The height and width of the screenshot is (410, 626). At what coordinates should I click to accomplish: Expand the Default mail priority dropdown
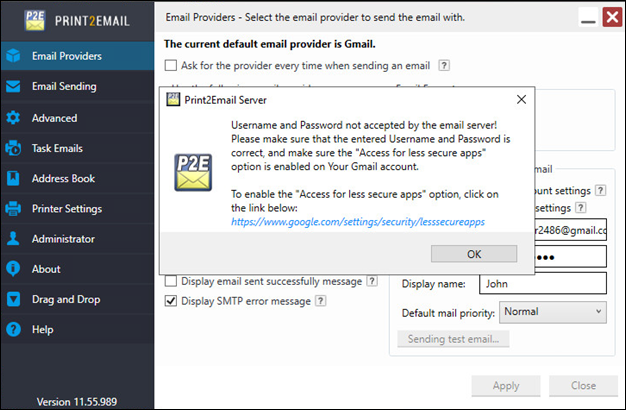coord(553,312)
